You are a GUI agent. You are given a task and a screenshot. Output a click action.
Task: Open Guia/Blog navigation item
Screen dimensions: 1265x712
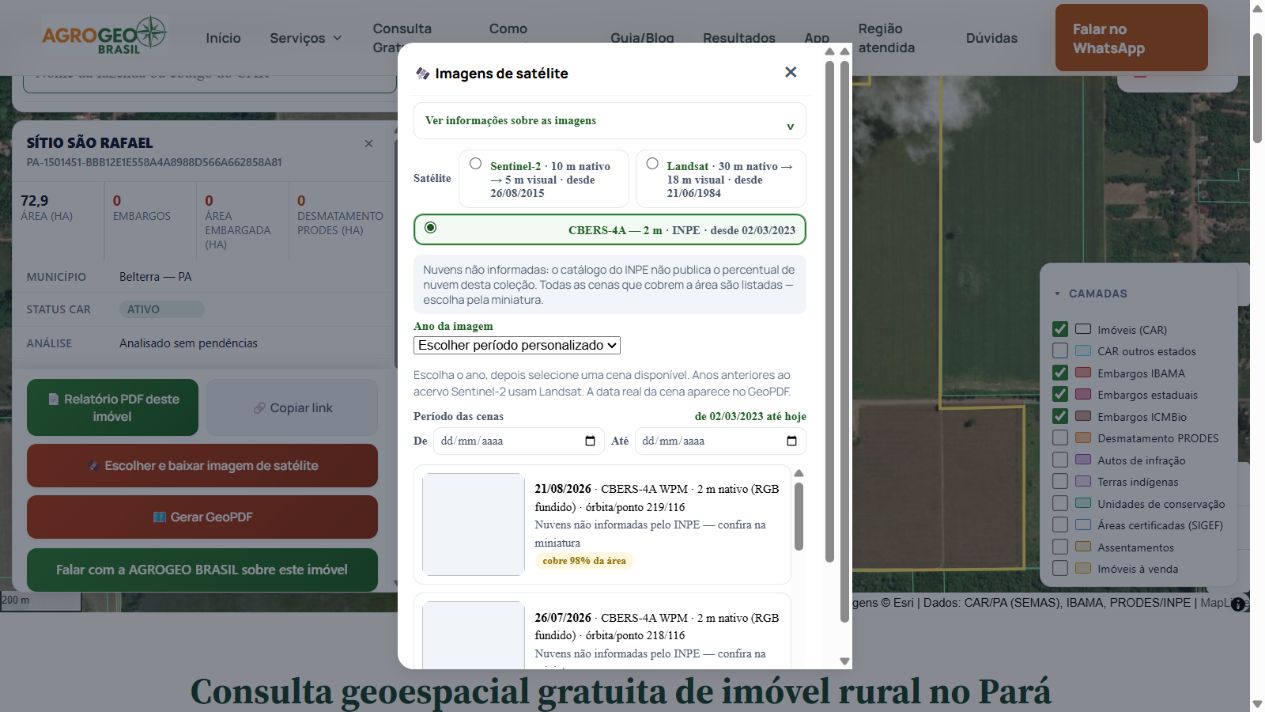click(x=642, y=38)
